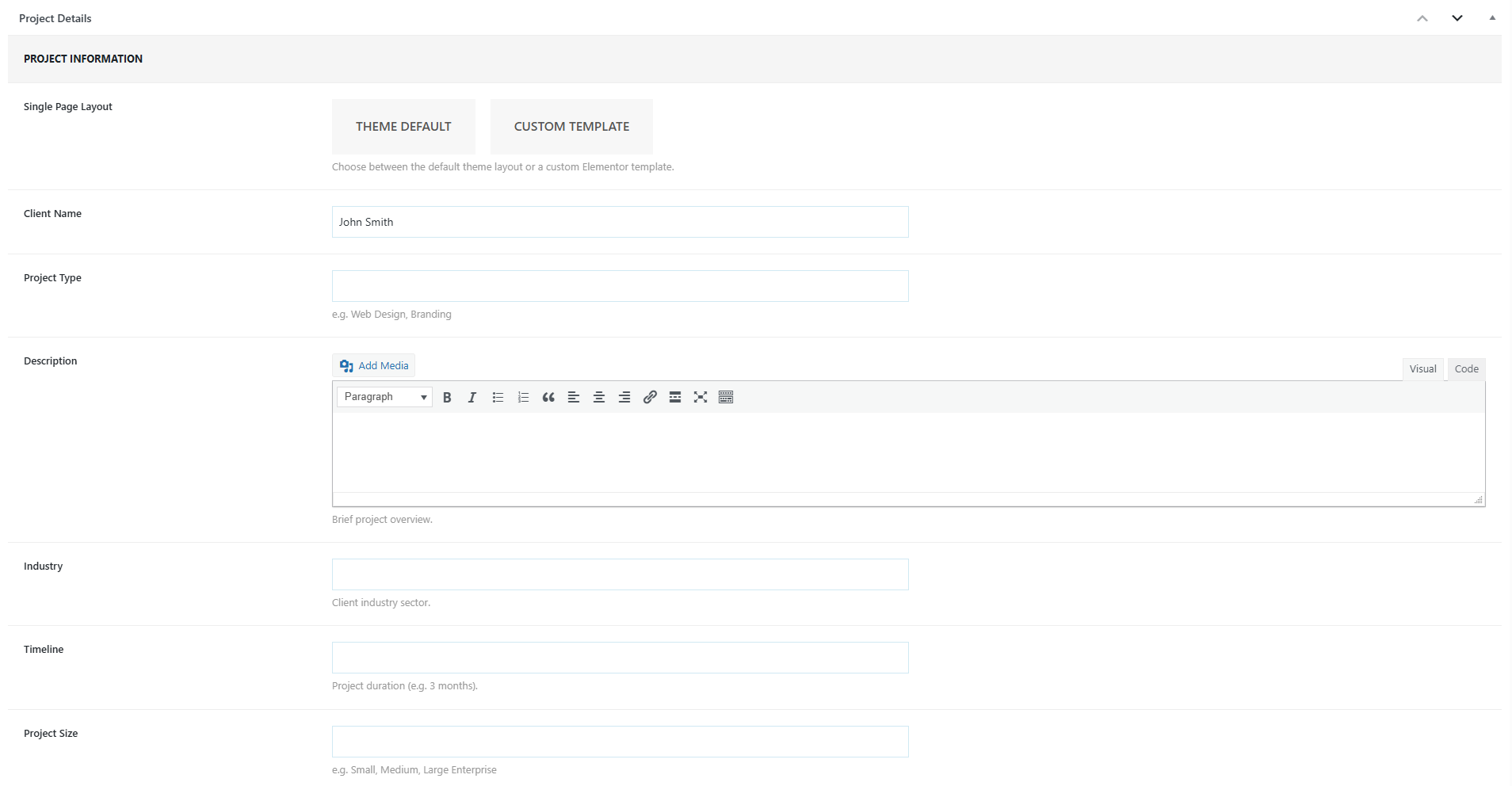This screenshot has height=786, width=1512.
Task: Click the insert link icon
Action: click(x=650, y=398)
